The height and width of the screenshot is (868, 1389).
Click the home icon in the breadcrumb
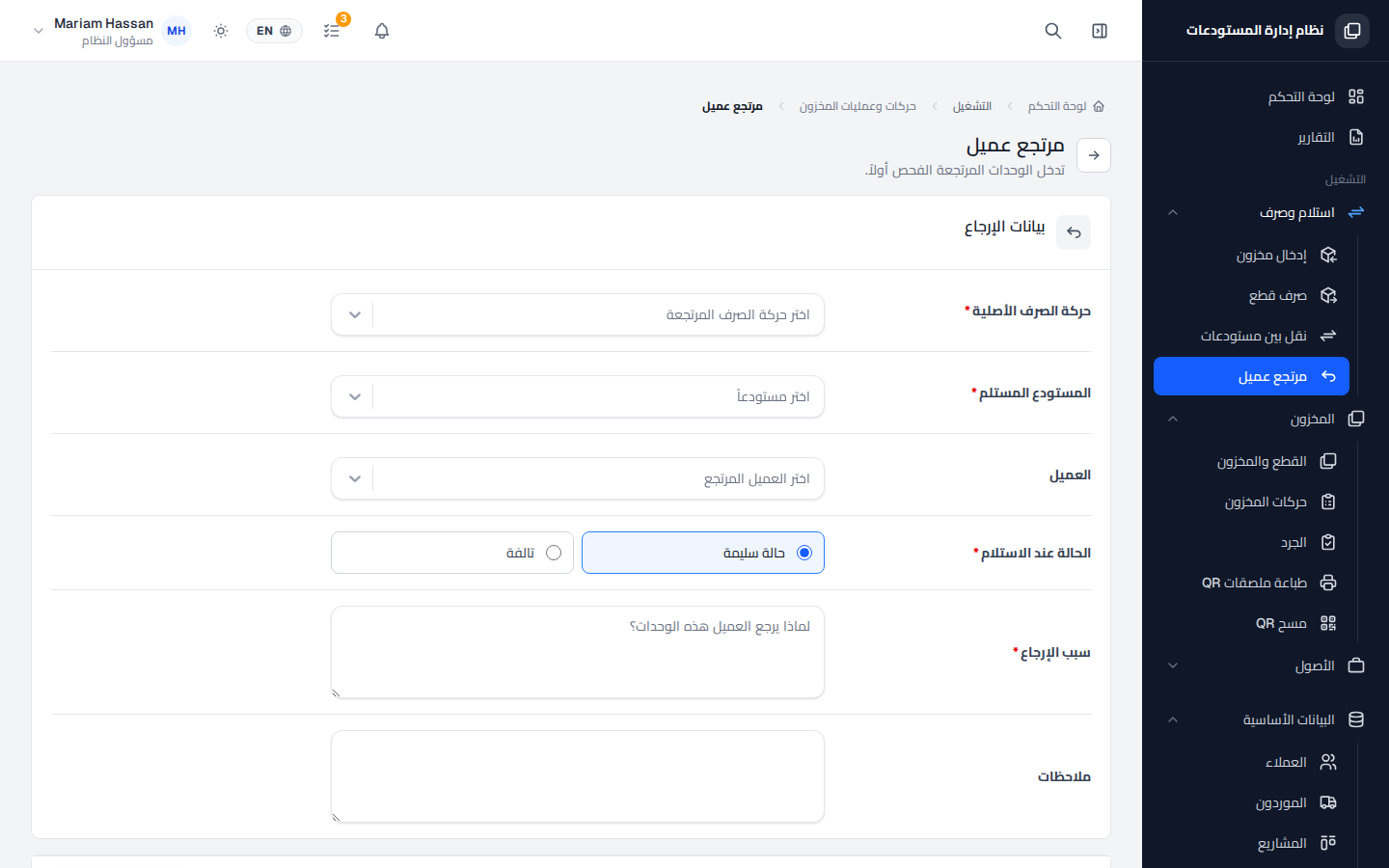[1099, 106]
